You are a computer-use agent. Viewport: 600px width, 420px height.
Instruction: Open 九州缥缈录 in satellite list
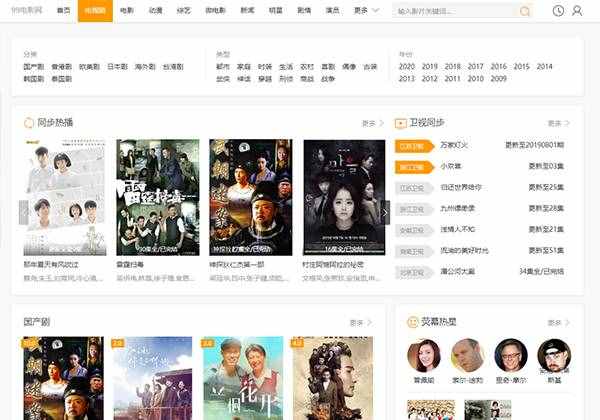point(457,208)
